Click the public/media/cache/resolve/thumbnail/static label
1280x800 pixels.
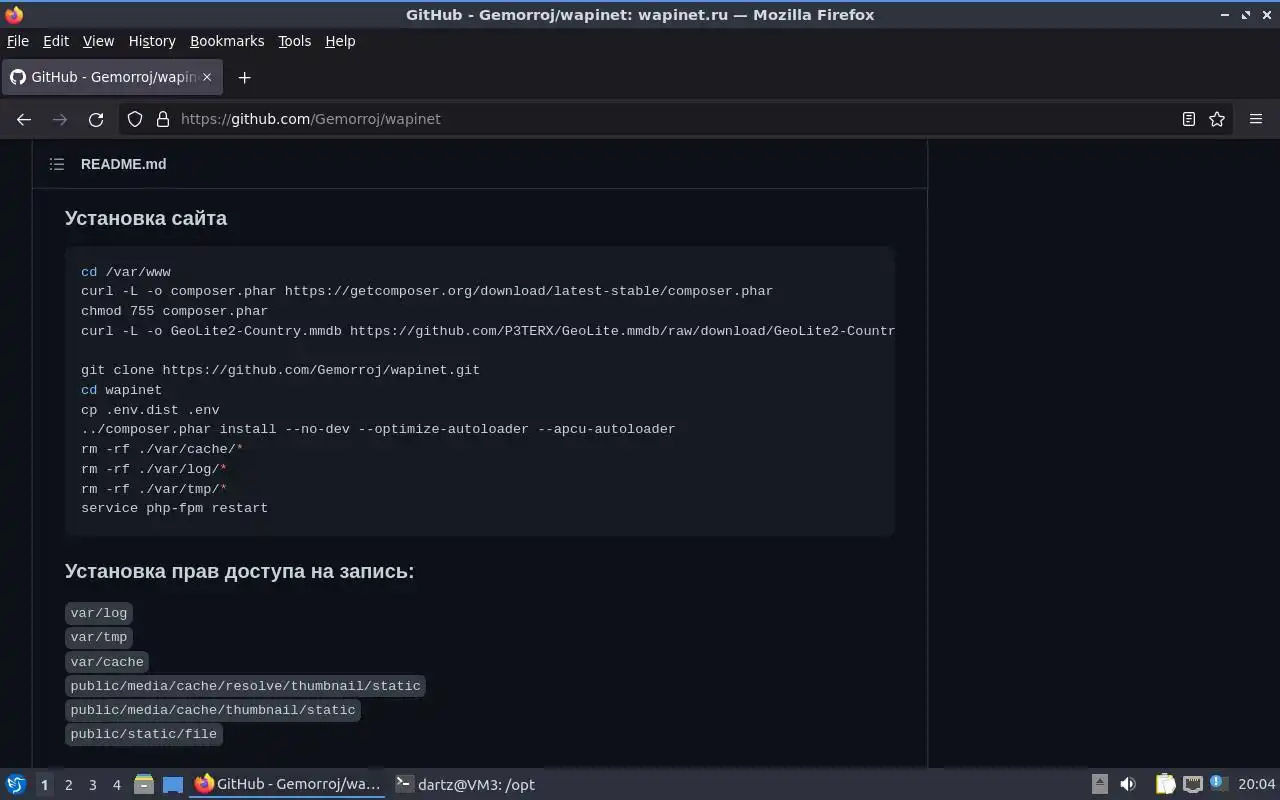(x=245, y=686)
